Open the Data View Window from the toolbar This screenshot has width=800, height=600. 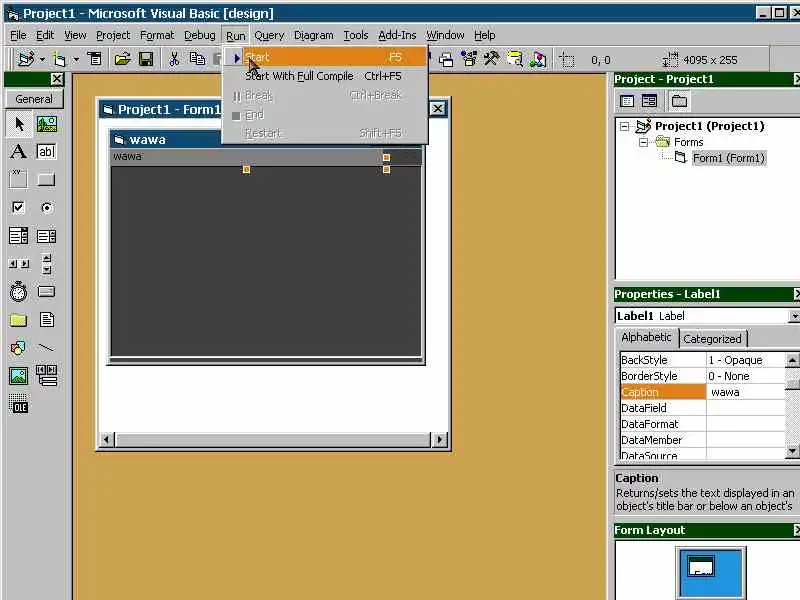tap(515, 59)
